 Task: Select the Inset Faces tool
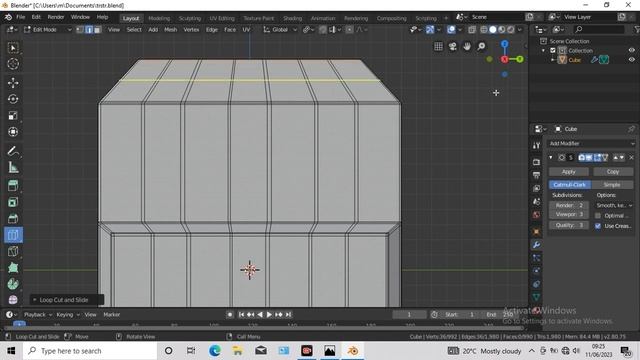(x=13, y=202)
